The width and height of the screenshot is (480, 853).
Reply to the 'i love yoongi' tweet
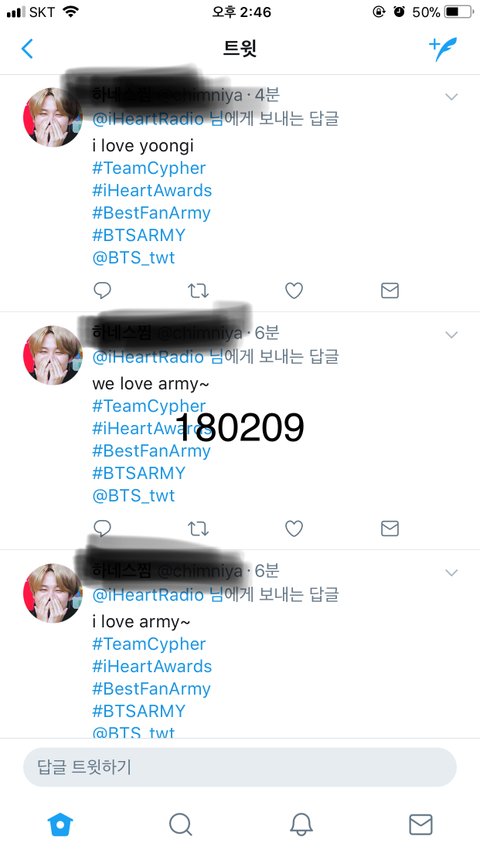[x=102, y=290]
